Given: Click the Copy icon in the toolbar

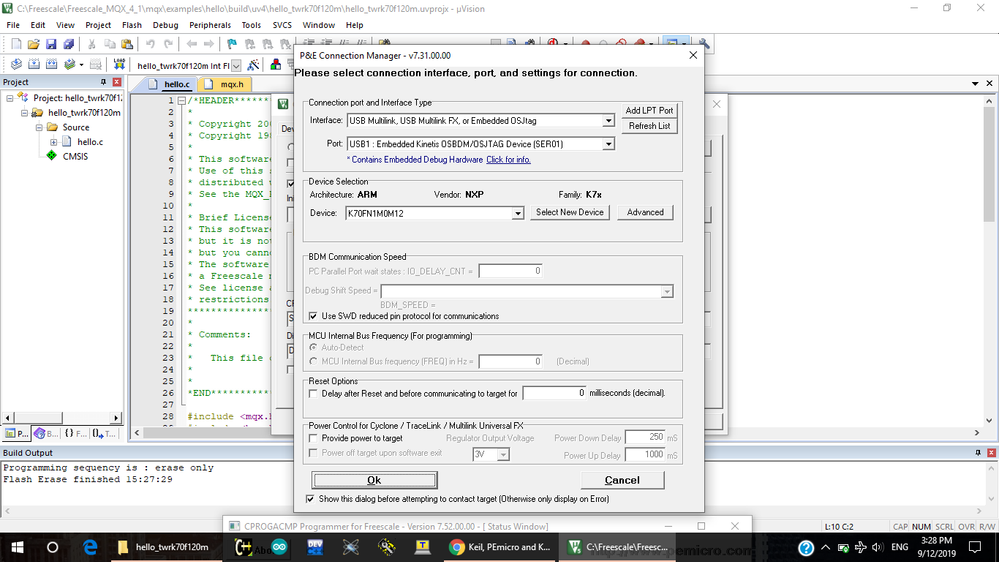Looking at the screenshot, I should point(110,44).
